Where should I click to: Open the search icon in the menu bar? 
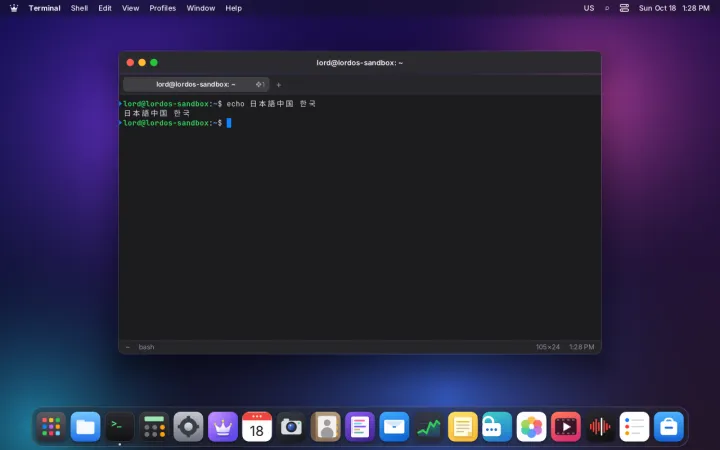(x=607, y=8)
